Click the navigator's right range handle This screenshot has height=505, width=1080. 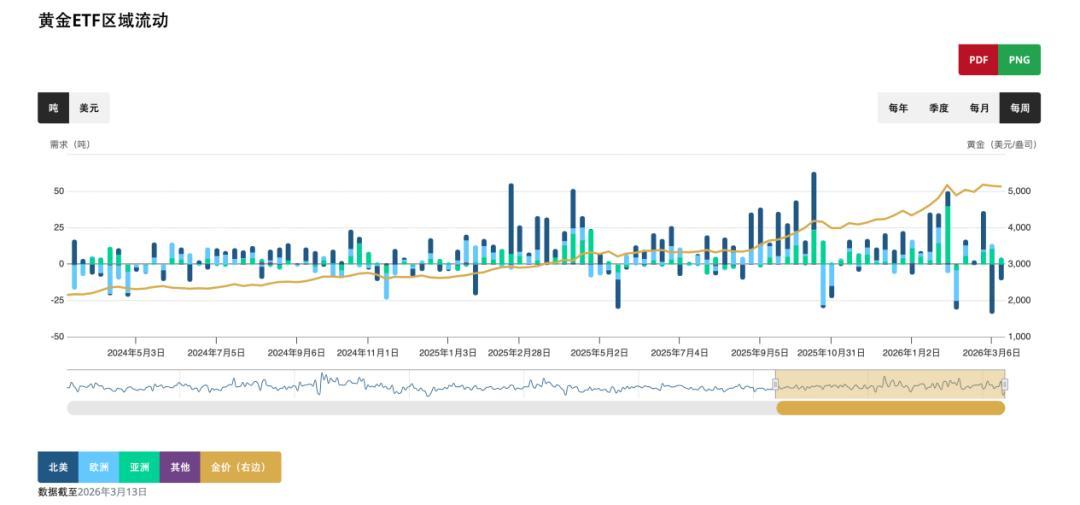point(1004,385)
